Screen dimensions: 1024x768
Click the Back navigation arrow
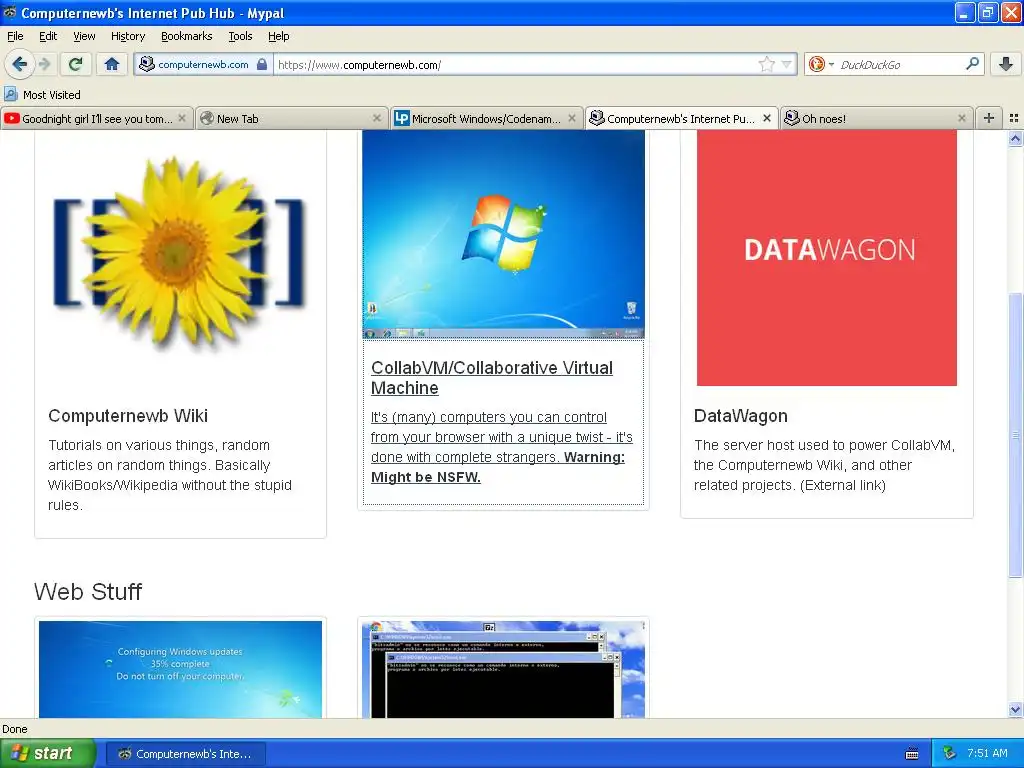pyautogui.click(x=19, y=64)
